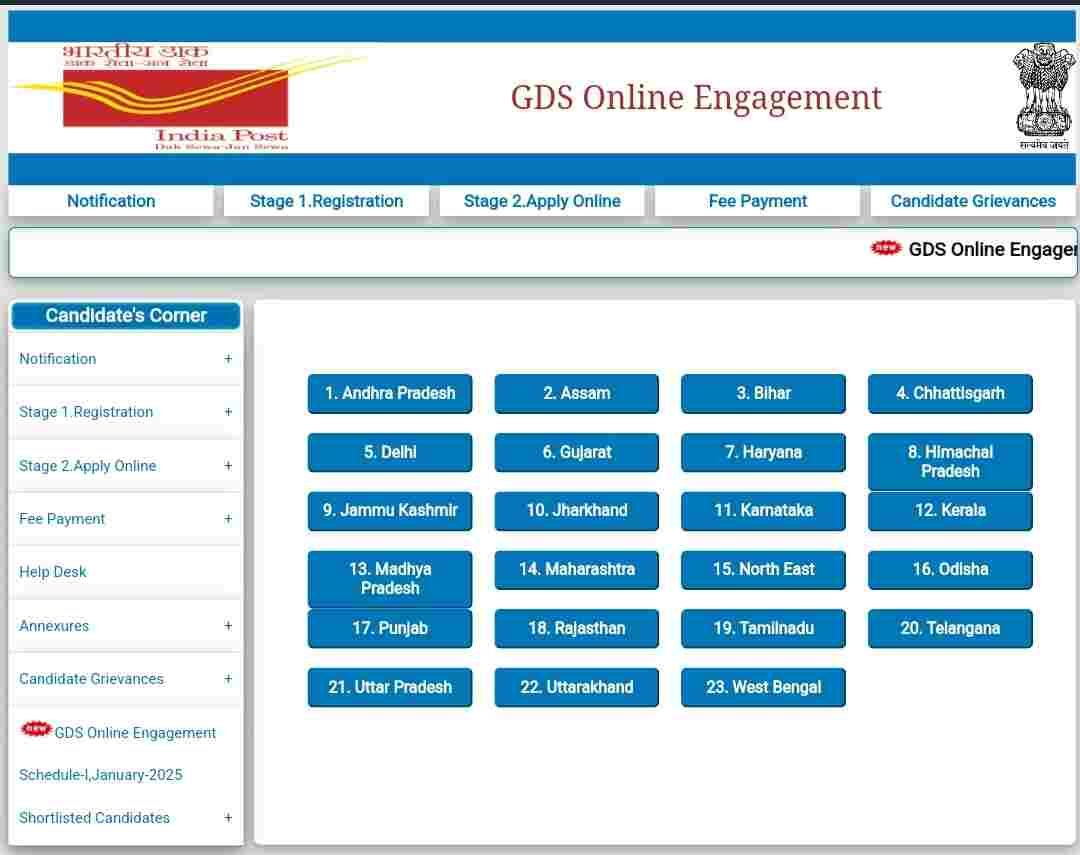
Task: Click the red NEW badge in the ticker
Action: [x=885, y=248]
